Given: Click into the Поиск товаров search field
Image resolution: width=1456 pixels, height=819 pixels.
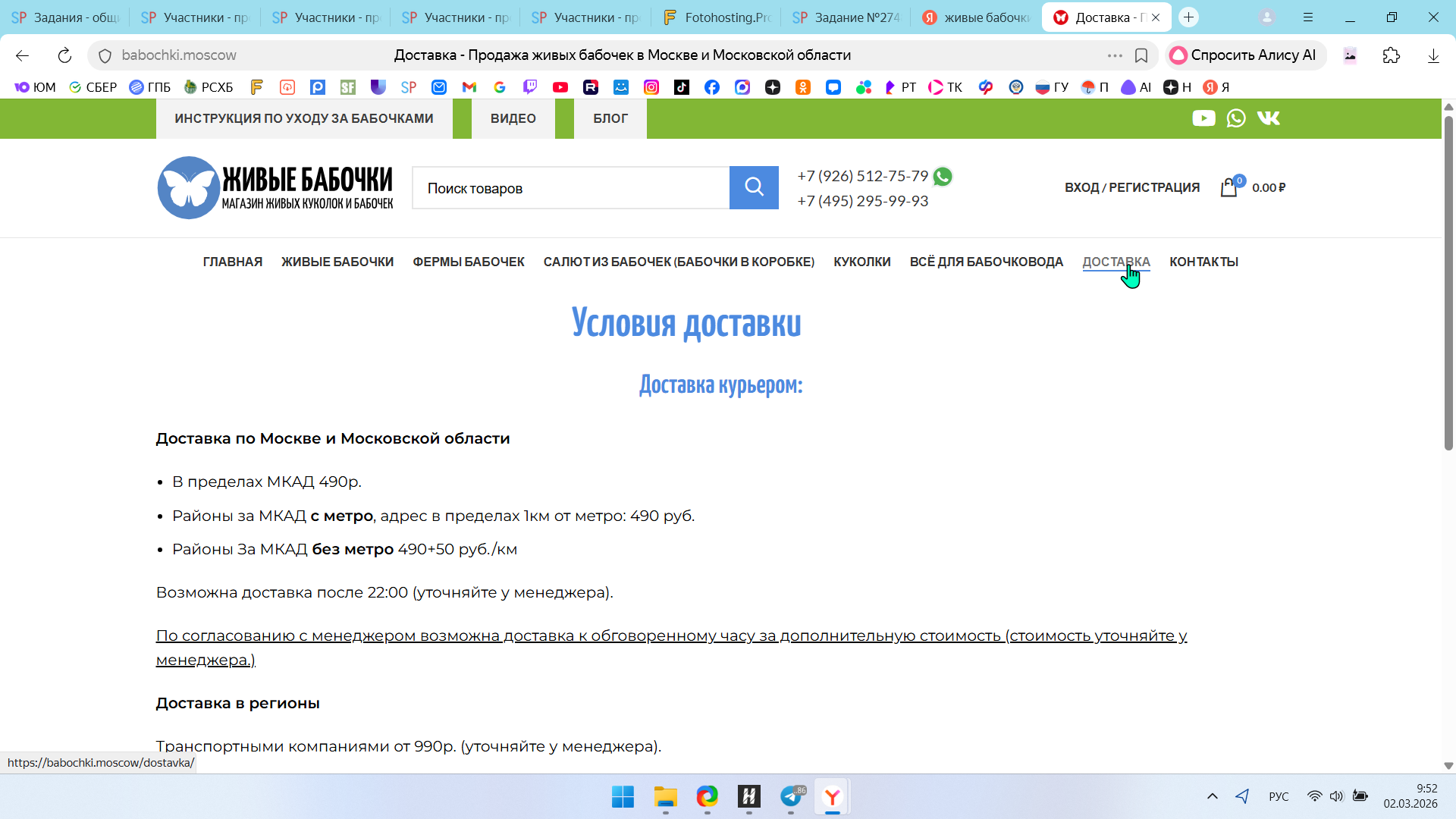Looking at the screenshot, I should [x=570, y=188].
